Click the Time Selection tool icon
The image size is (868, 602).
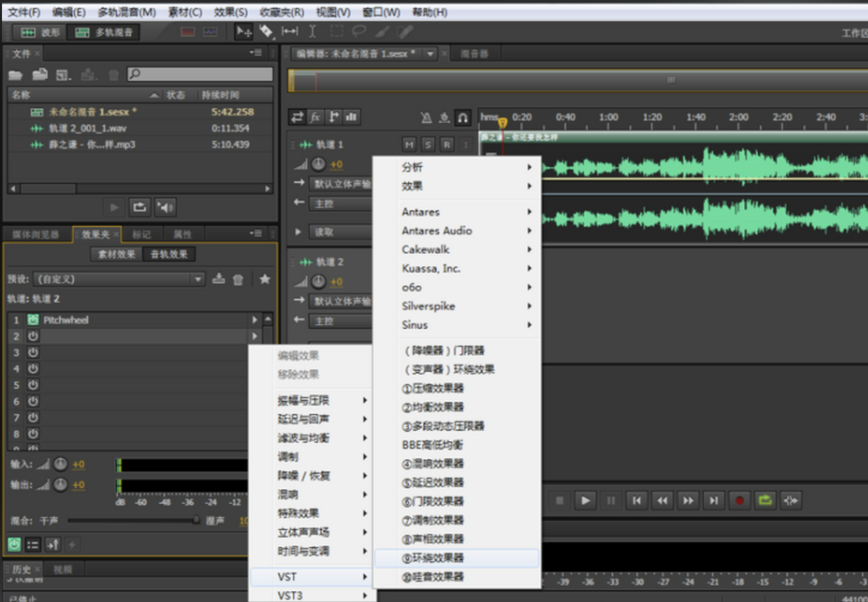click(x=313, y=32)
